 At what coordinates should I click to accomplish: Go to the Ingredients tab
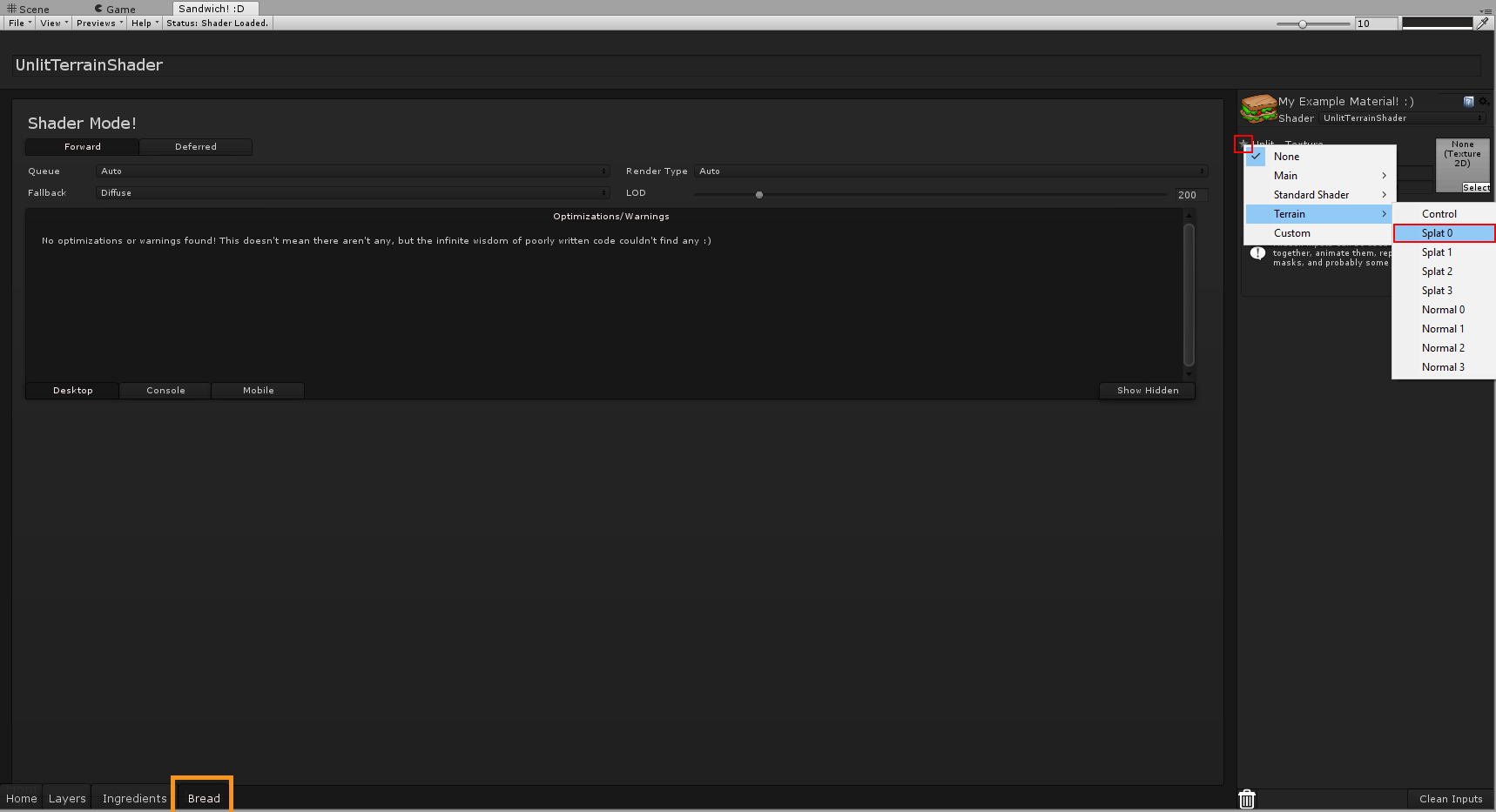pyautogui.click(x=134, y=799)
